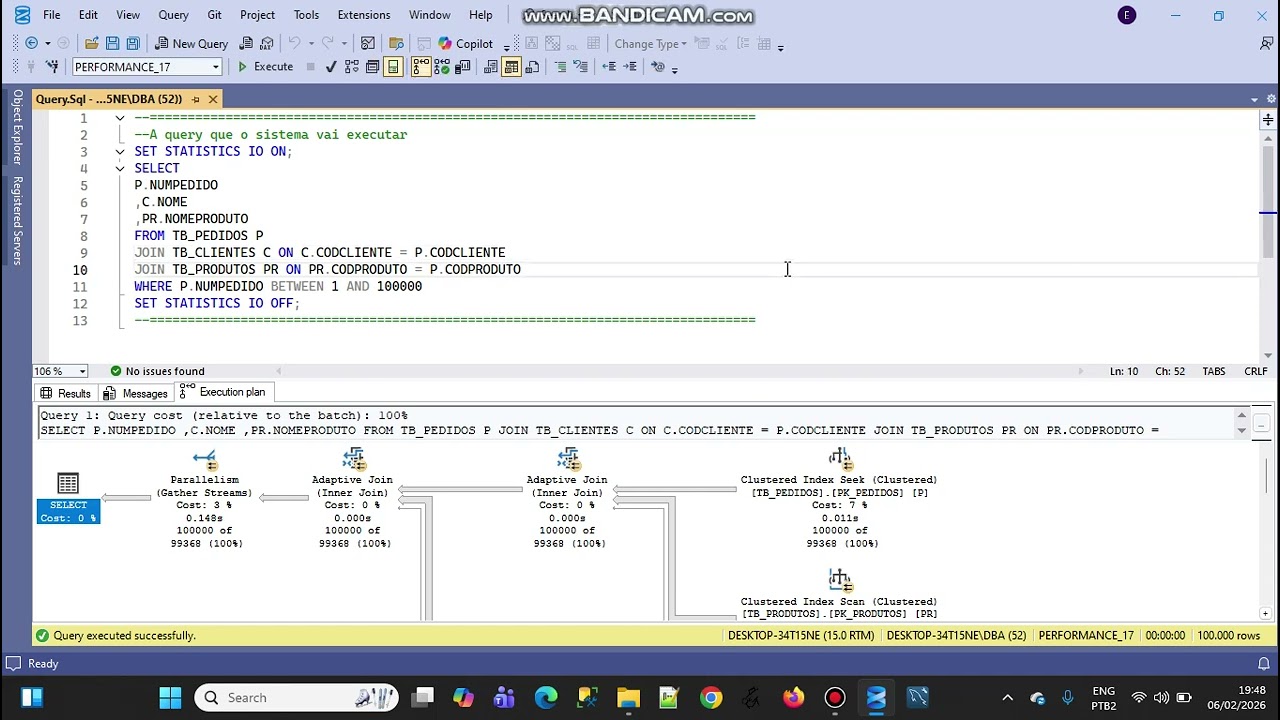Click the Comment out selected lines icon
Screen dimensions: 1280x720
[560, 67]
